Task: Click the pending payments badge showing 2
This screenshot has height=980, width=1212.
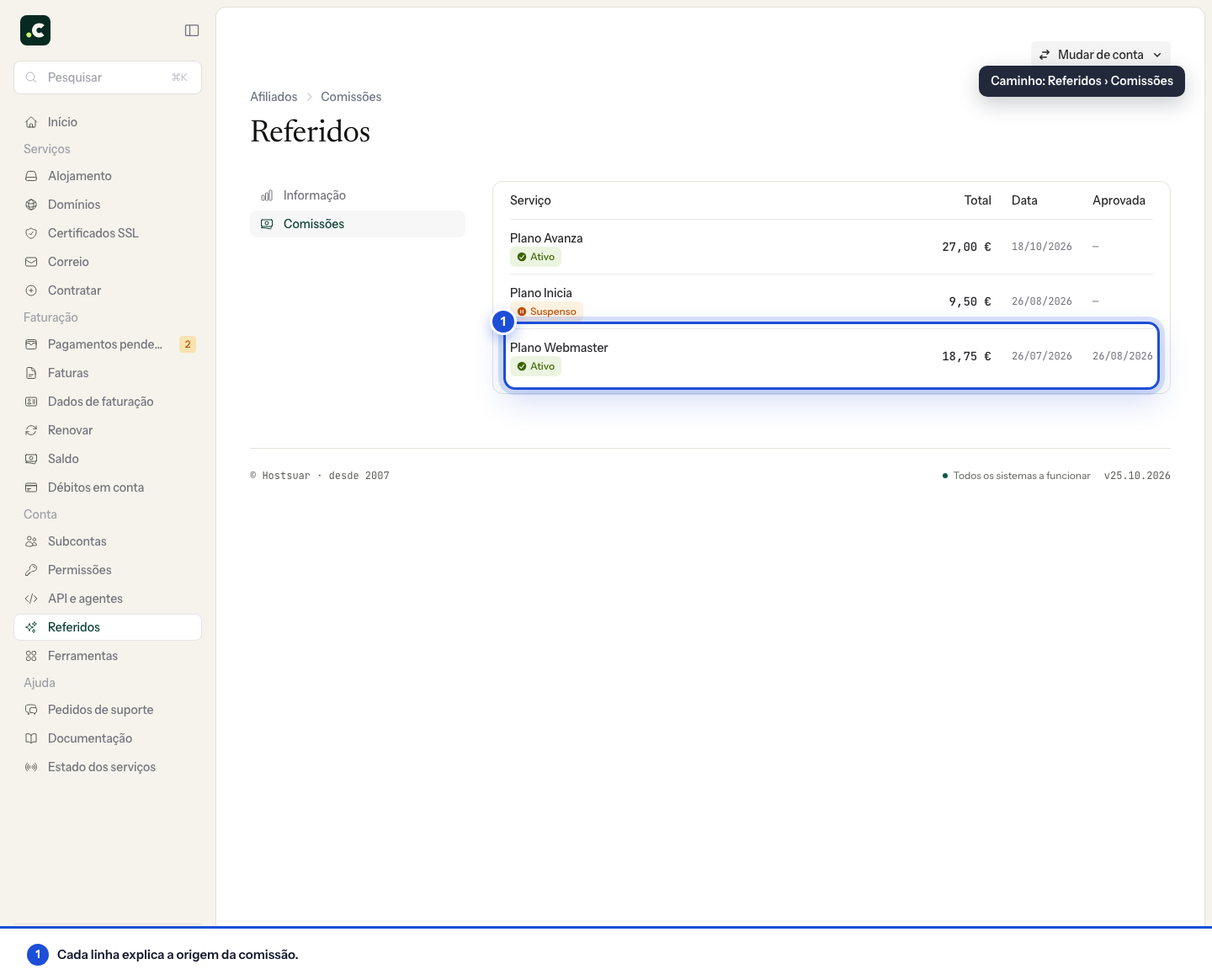Action: (x=188, y=344)
